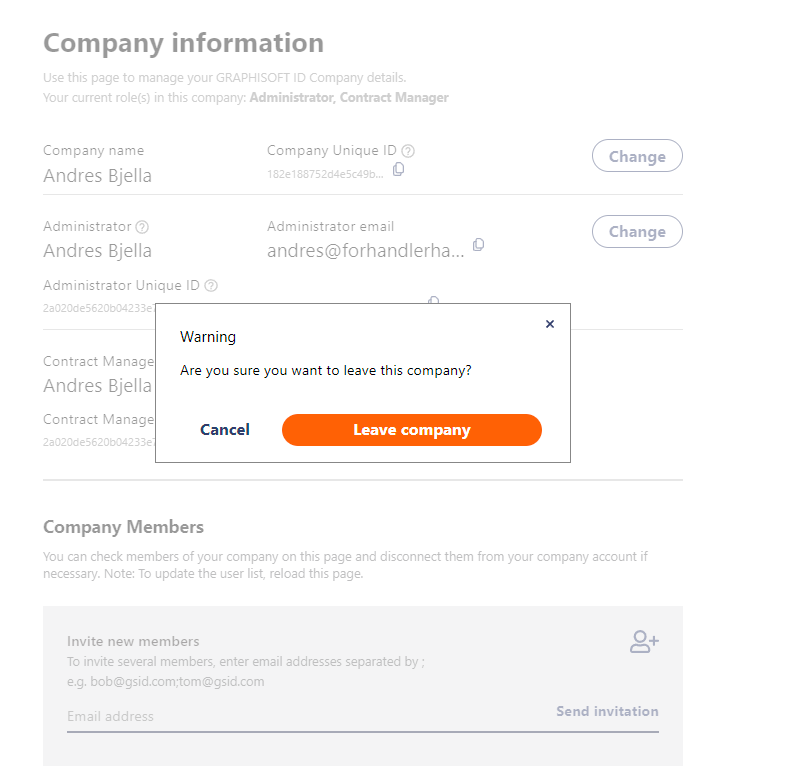The width and height of the screenshot is (787, 766).
Task: Click the add member person icon
Action: (x=644, y=642)
